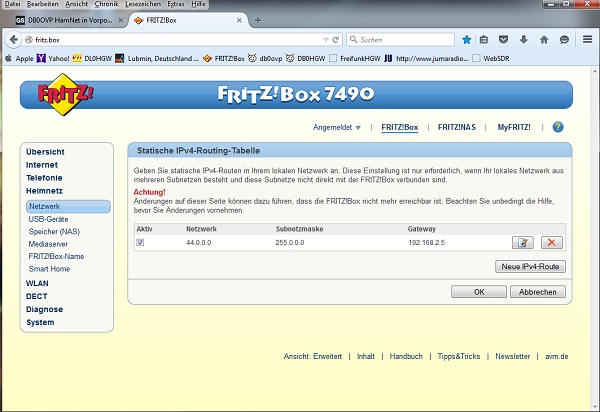The width and height of the screenshot is (600, 412).
Task: Open the WebSDR bookmark
Action: click(491, 59)
